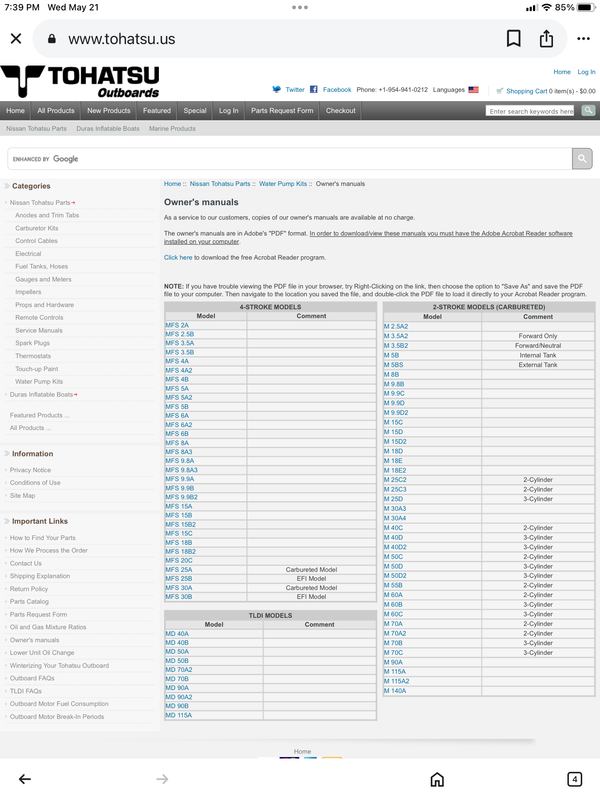Click the site keyword search field
This screenshot has height=800, width=600.
point(530,111)
